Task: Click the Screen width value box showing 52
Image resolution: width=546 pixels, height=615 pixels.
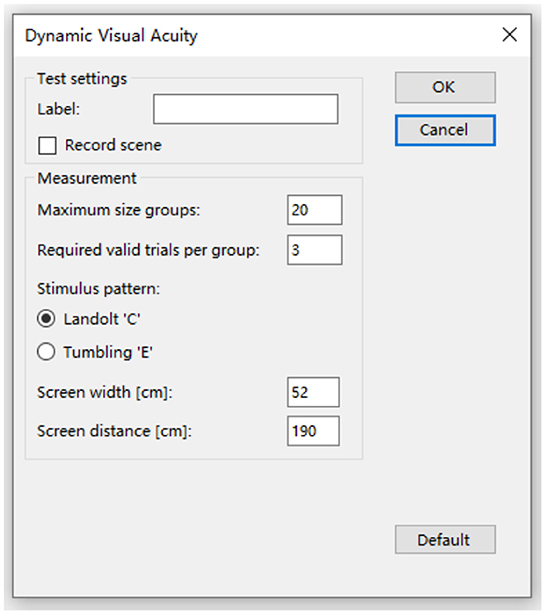Action: (313, 392)
